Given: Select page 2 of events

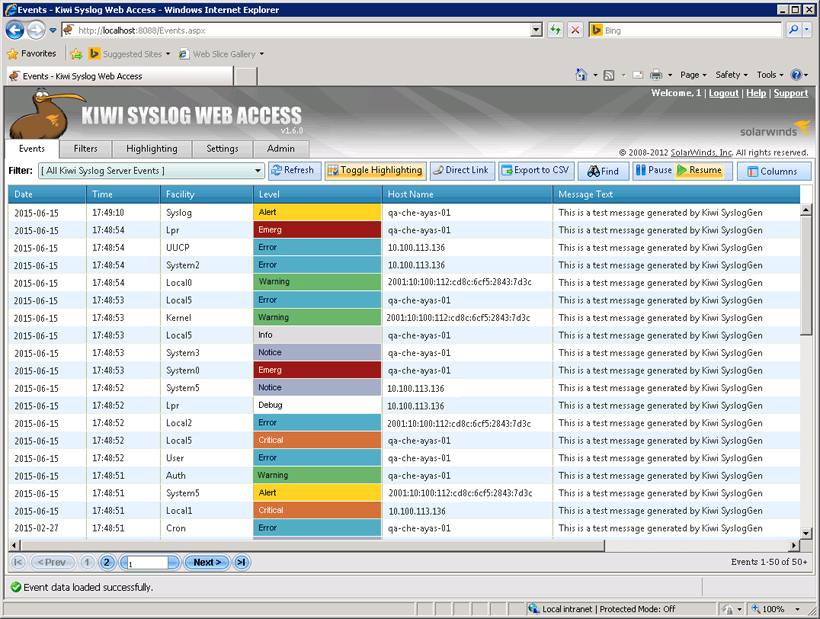Looking at the screenshot, I should click(x=106, y=562).
